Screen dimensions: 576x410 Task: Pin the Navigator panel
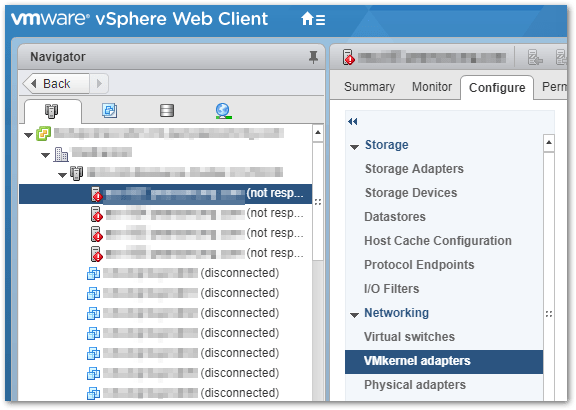(313, 57)
